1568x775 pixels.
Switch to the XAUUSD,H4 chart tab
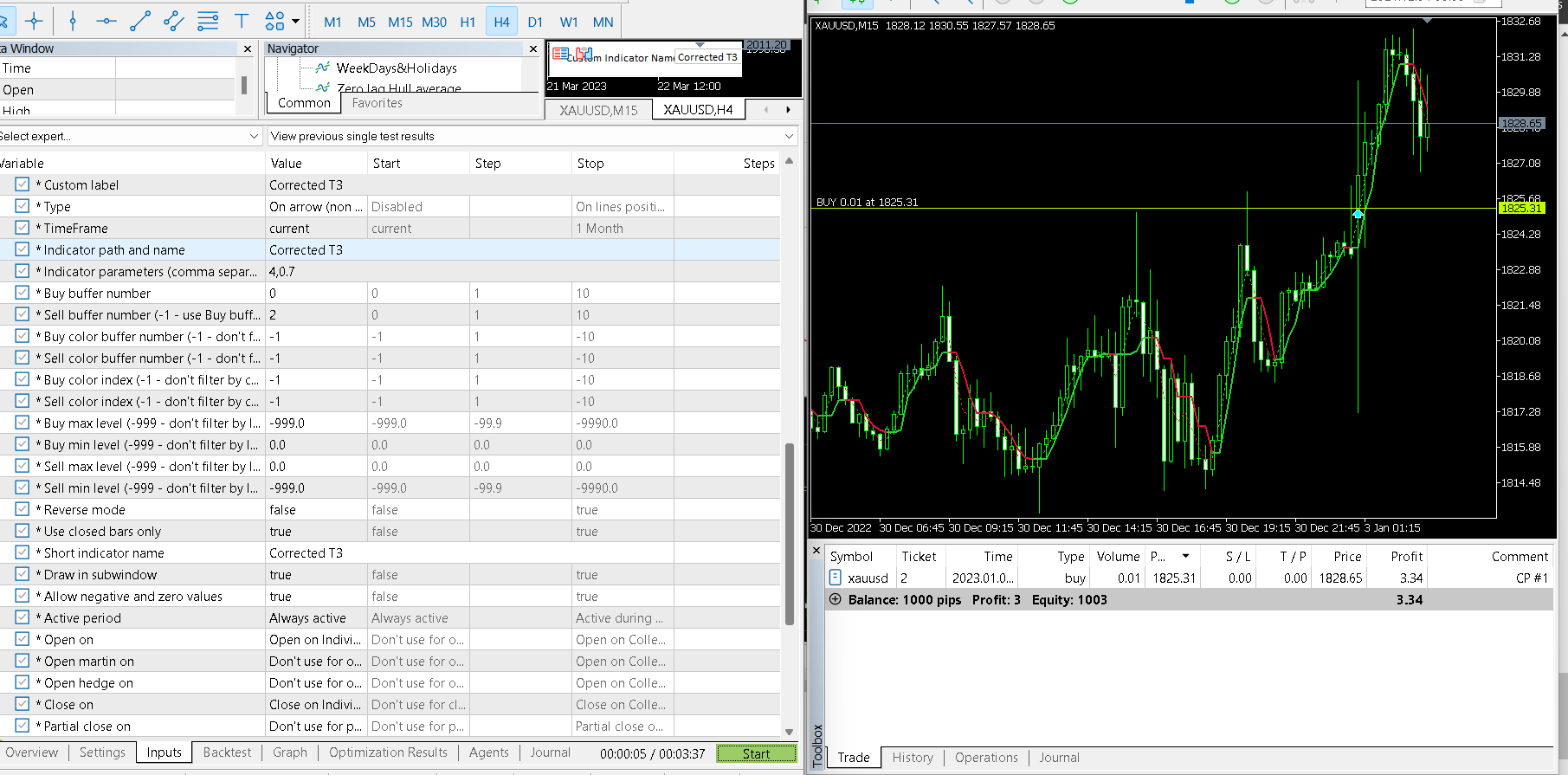click(x=698, y=110)
